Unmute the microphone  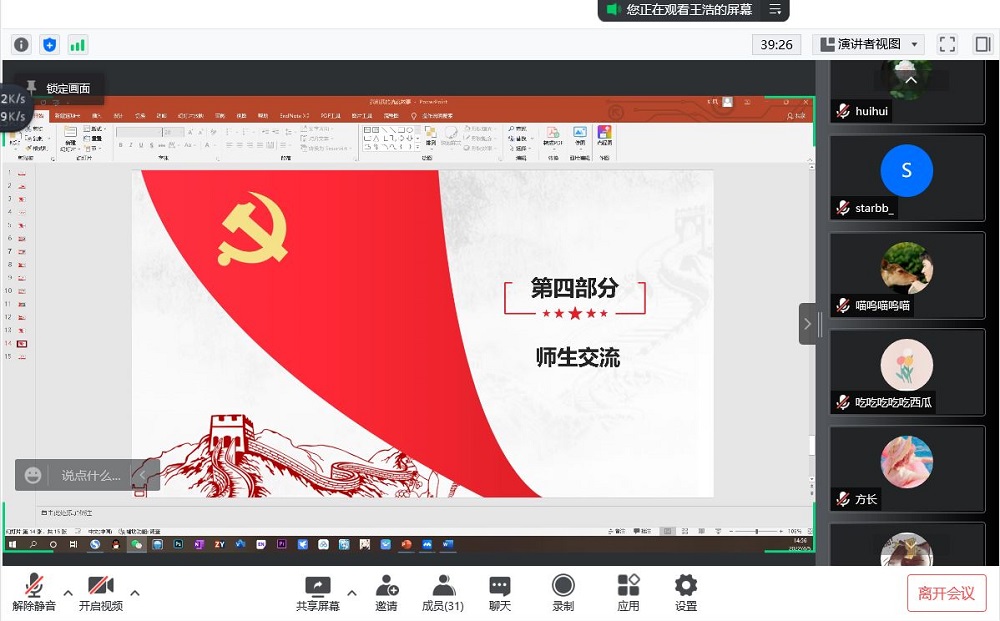pos(34,587)
